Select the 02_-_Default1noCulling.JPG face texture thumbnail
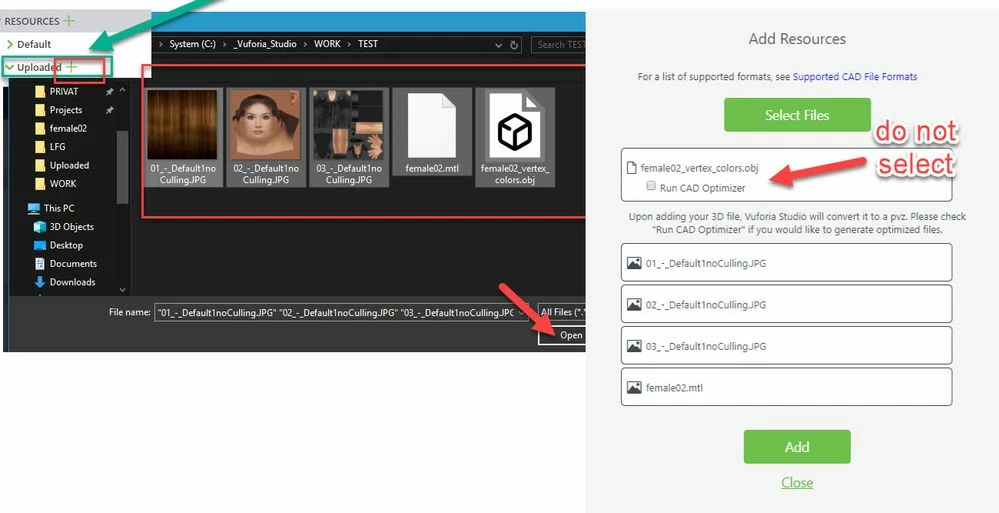This screenshot has width=999, height=513. click(x=264, y=124)
